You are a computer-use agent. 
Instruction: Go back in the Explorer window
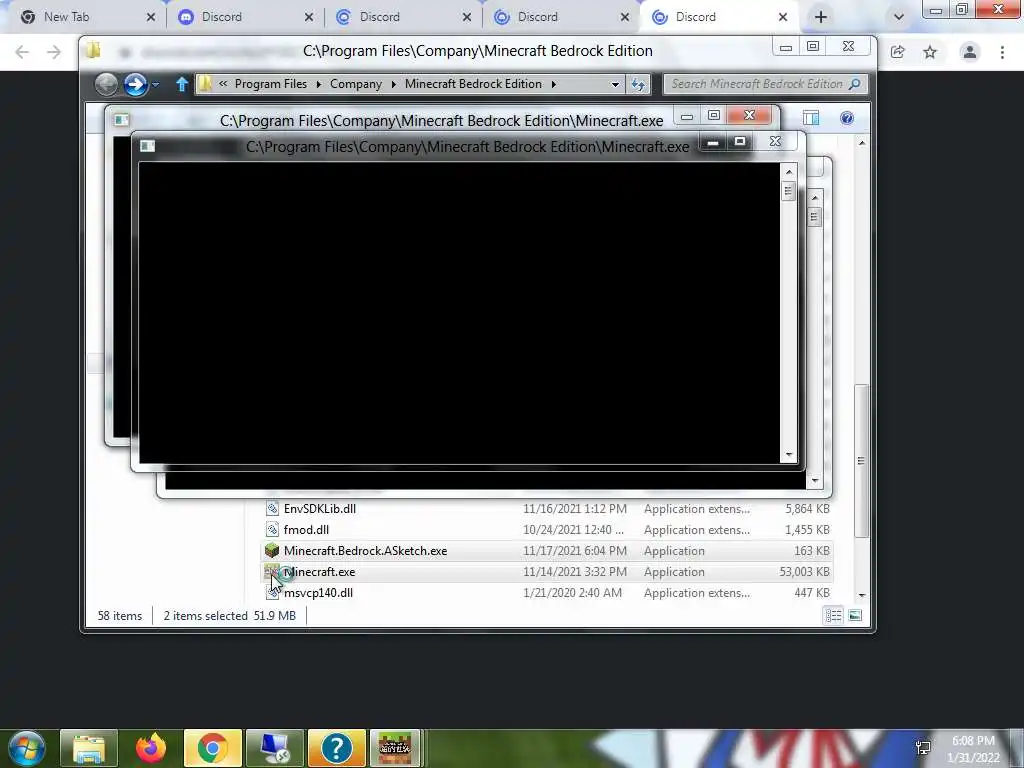point(106,84)
